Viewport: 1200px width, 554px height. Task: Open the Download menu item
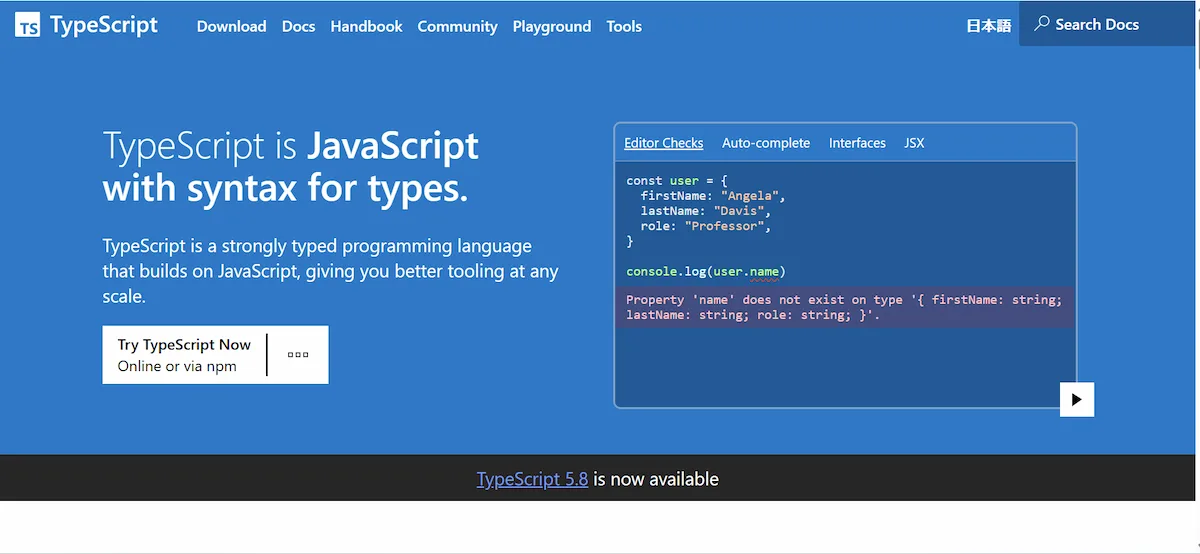click(231, 26)
